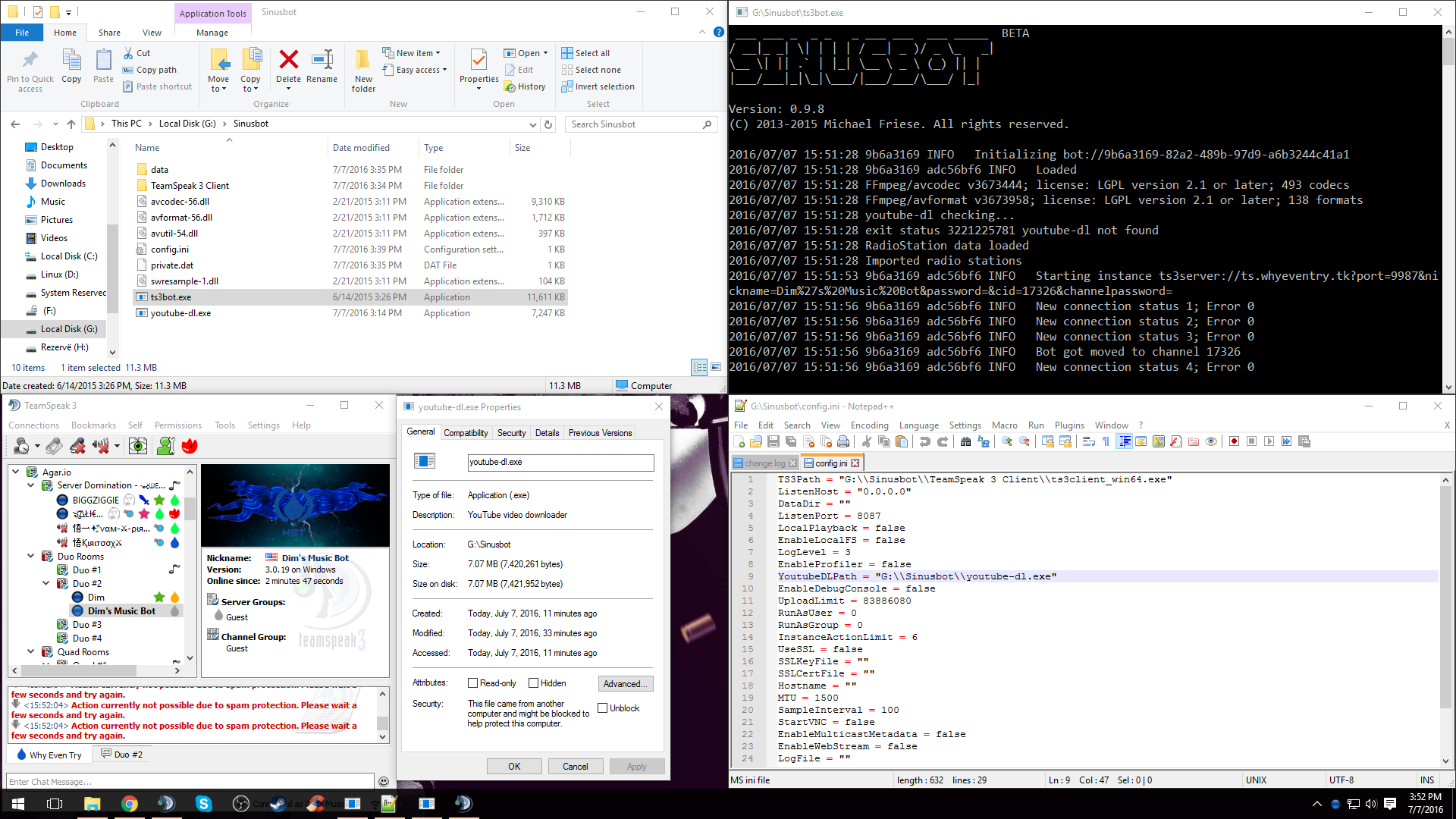The width and height of the screenshot is (1456, 819).
Task: Click TeamSpeak Subscribe to All Channels eye icon
Action: coord(138,446)
